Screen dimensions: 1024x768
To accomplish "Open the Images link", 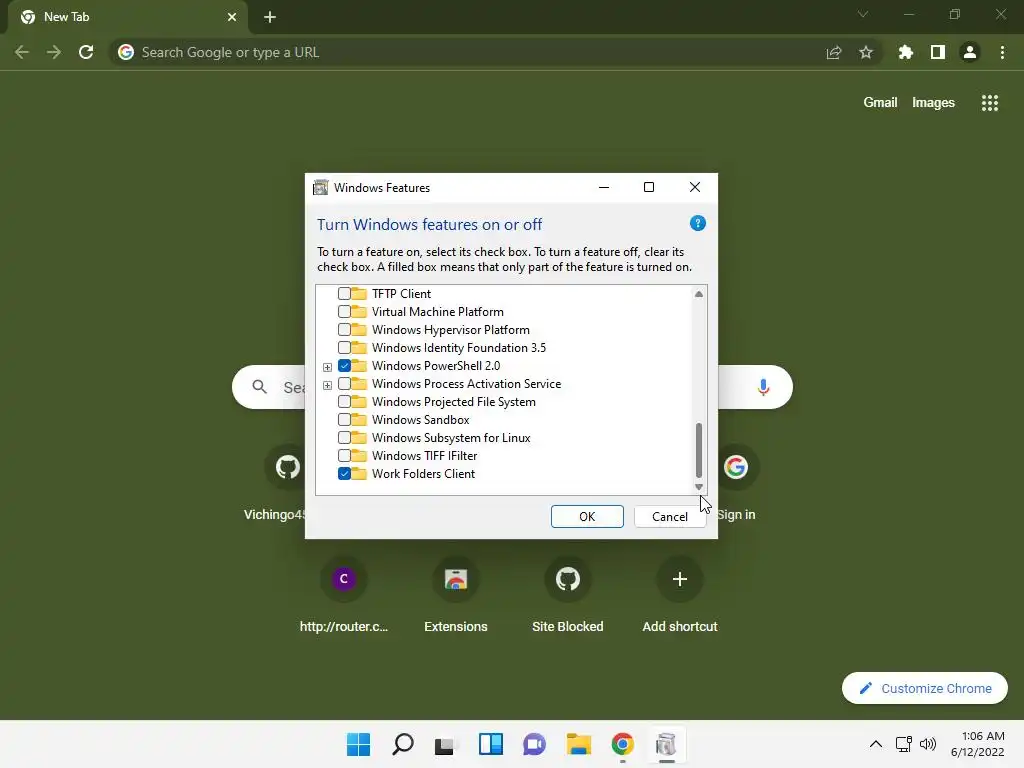I will [x=933, y=103].
